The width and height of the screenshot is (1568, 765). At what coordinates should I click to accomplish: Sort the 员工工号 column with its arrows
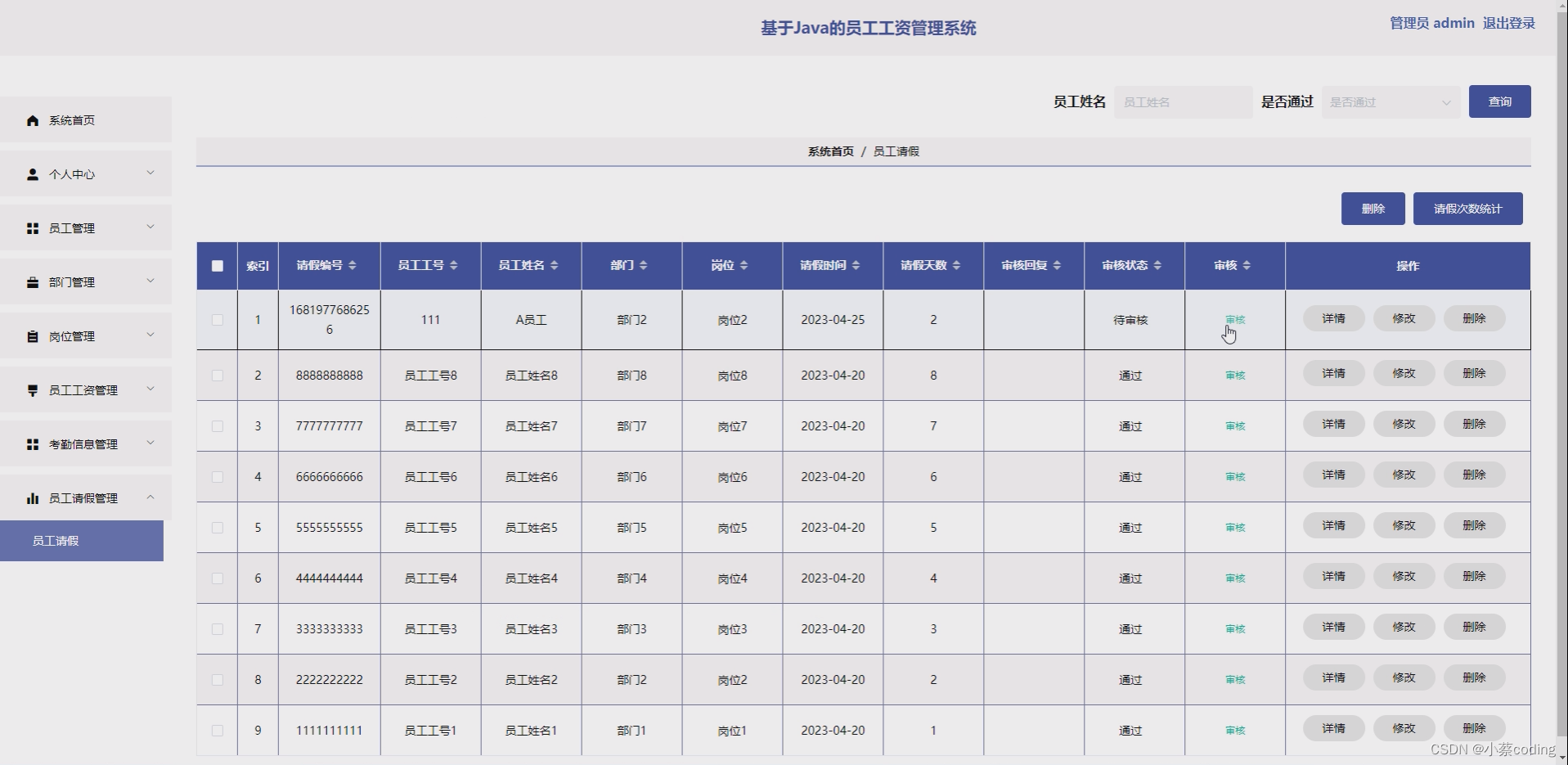point(454,265)
